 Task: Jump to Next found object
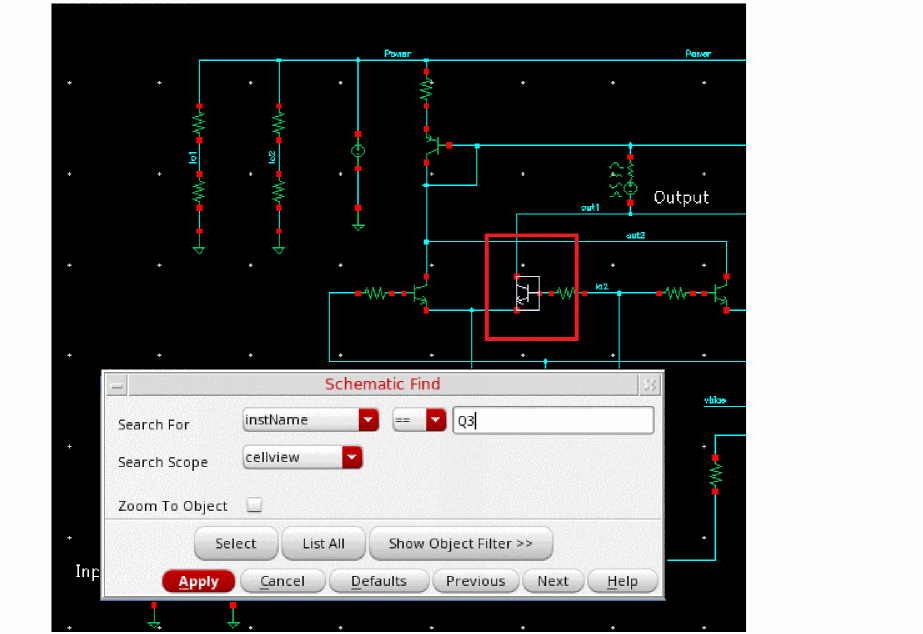click(553, 581)
